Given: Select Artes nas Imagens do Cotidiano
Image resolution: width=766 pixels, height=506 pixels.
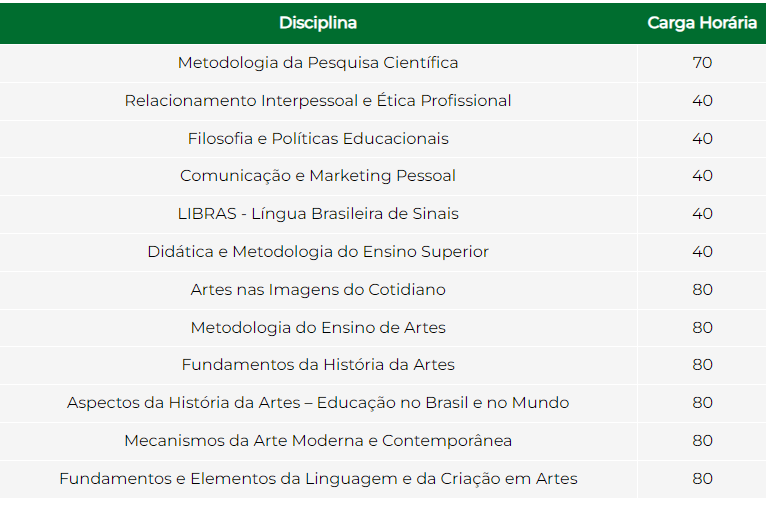Looking at the screenshot, I should coord(318,290).
